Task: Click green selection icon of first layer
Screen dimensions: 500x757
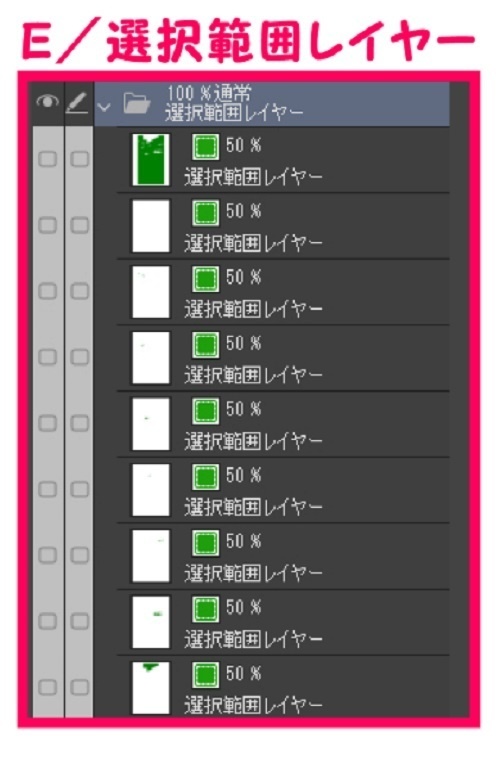Action: point(206,146)
